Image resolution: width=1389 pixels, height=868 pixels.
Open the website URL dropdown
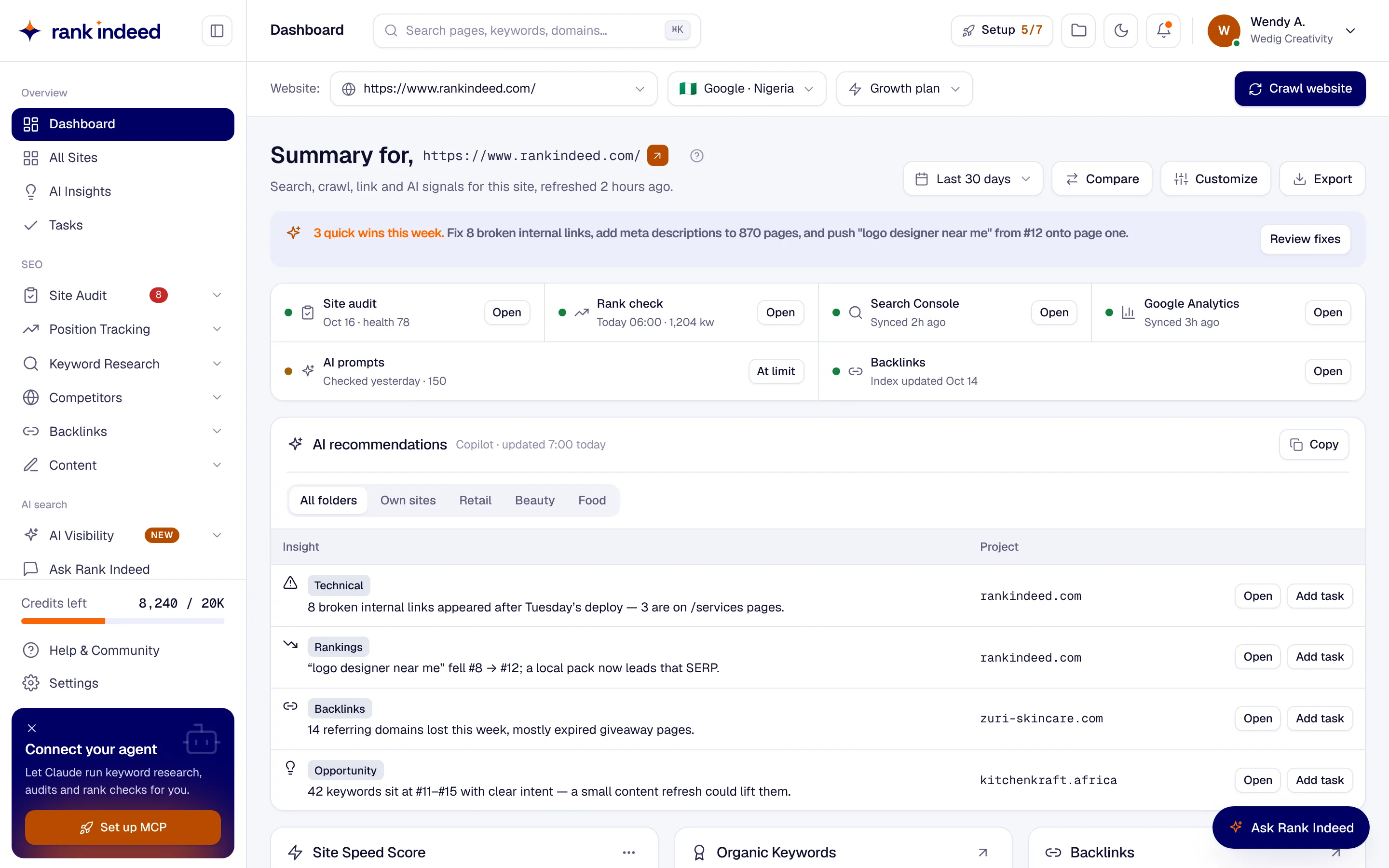pyautogui.click(x=493, y=88)
